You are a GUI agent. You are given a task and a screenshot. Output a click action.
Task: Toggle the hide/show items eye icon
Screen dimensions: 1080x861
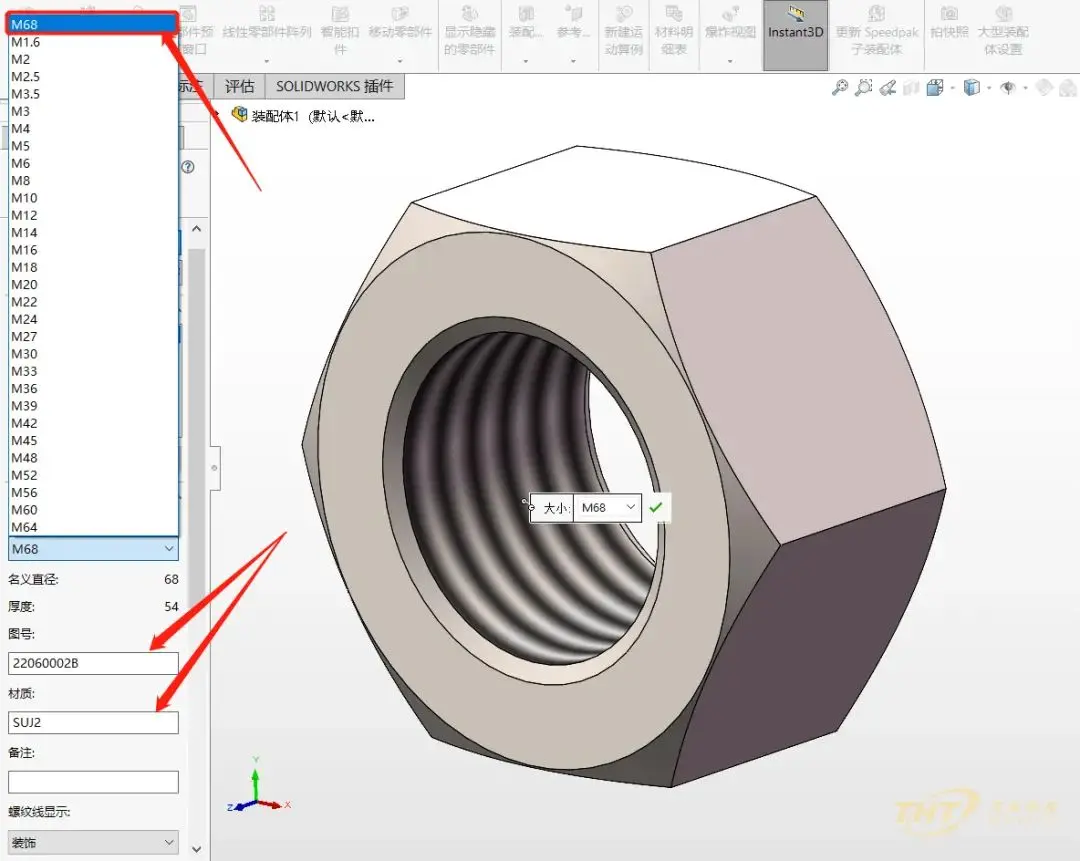pyautogui.click(x=1008, y=87)
